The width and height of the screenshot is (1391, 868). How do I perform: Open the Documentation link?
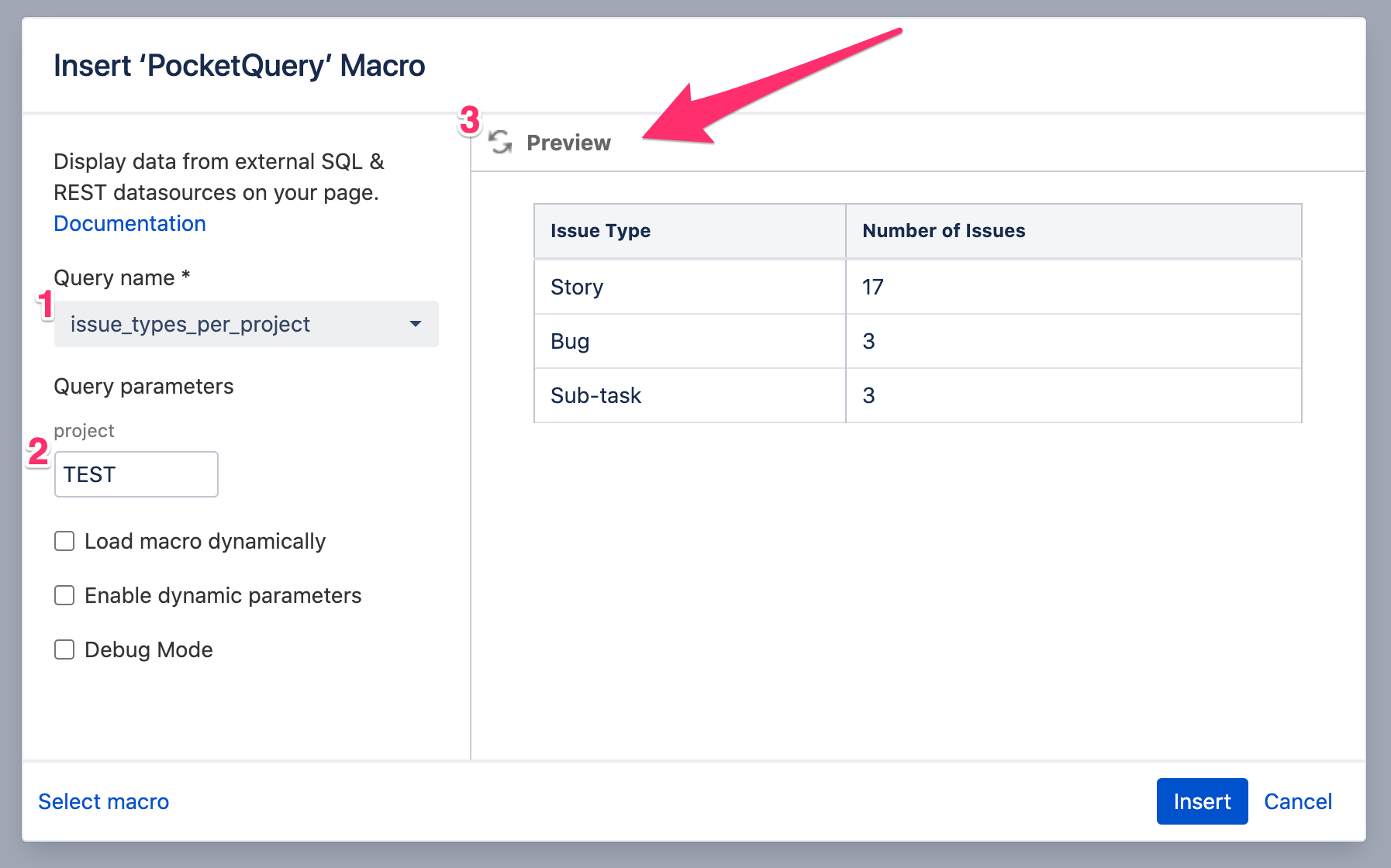click(x=129, y=223)
